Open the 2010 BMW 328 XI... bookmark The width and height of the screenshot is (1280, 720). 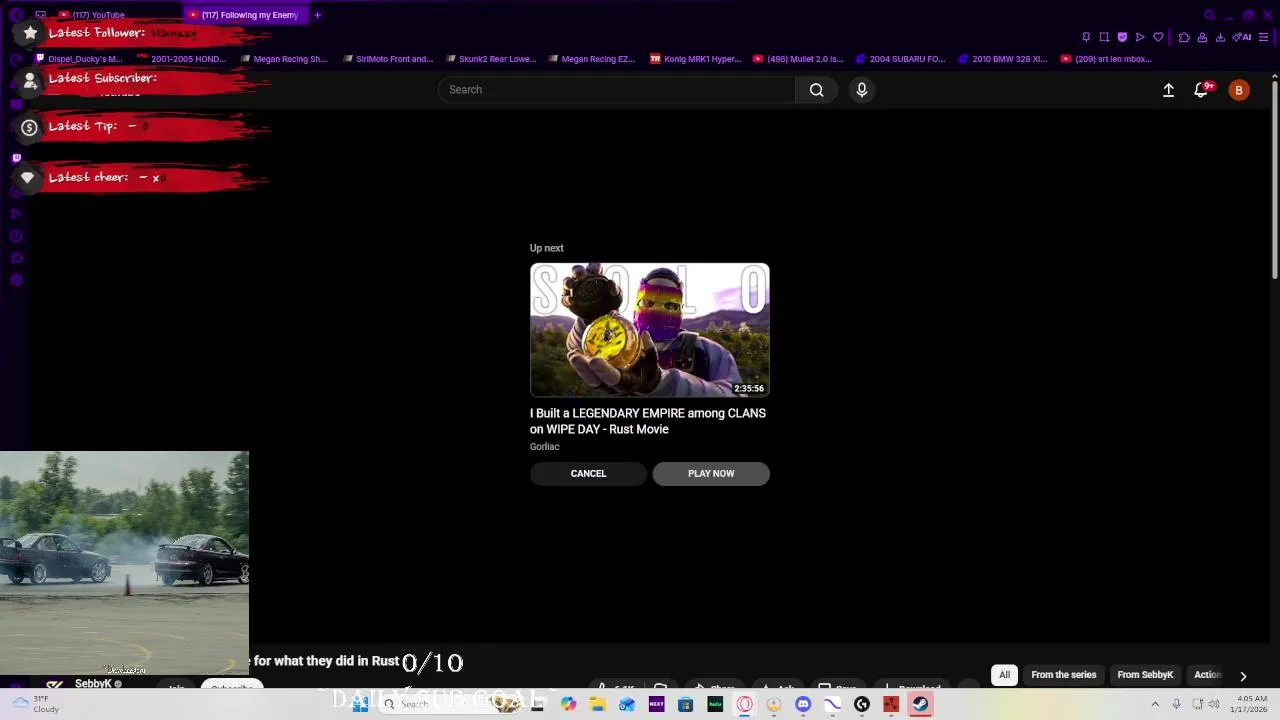coord(1002,59)
